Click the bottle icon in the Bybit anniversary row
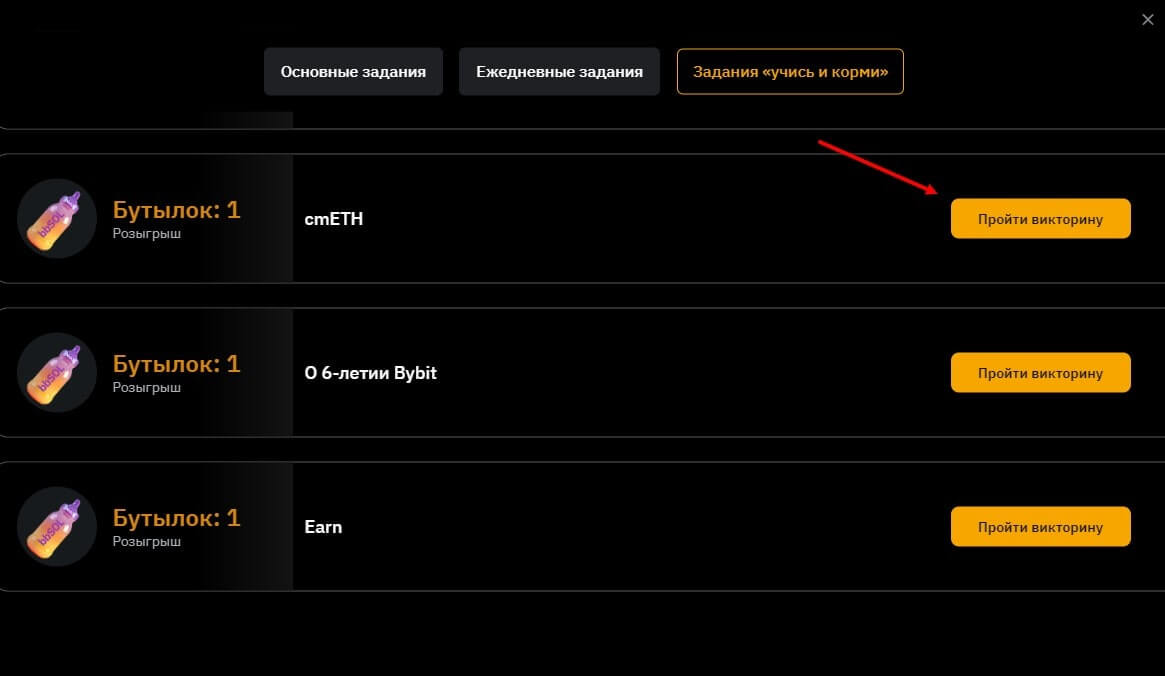The width and height of the screenshot is (1165, 676). (x=57, y=373)
